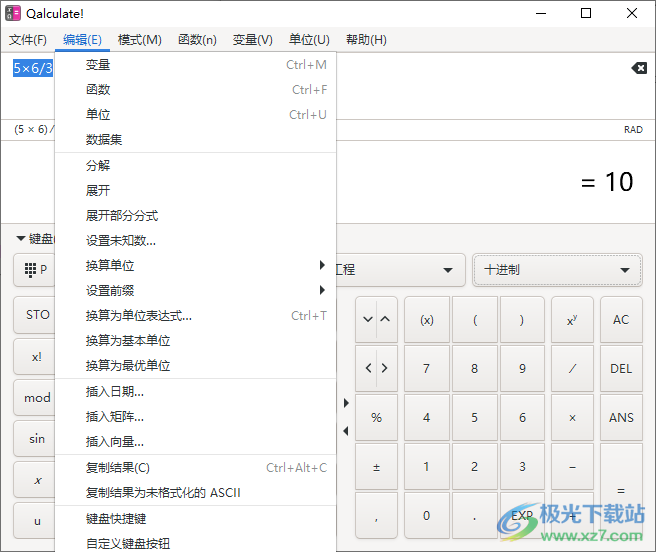Viewport: 656px width, 552px height.
Task: Move cursor left with < arrow
Action: 368,368
